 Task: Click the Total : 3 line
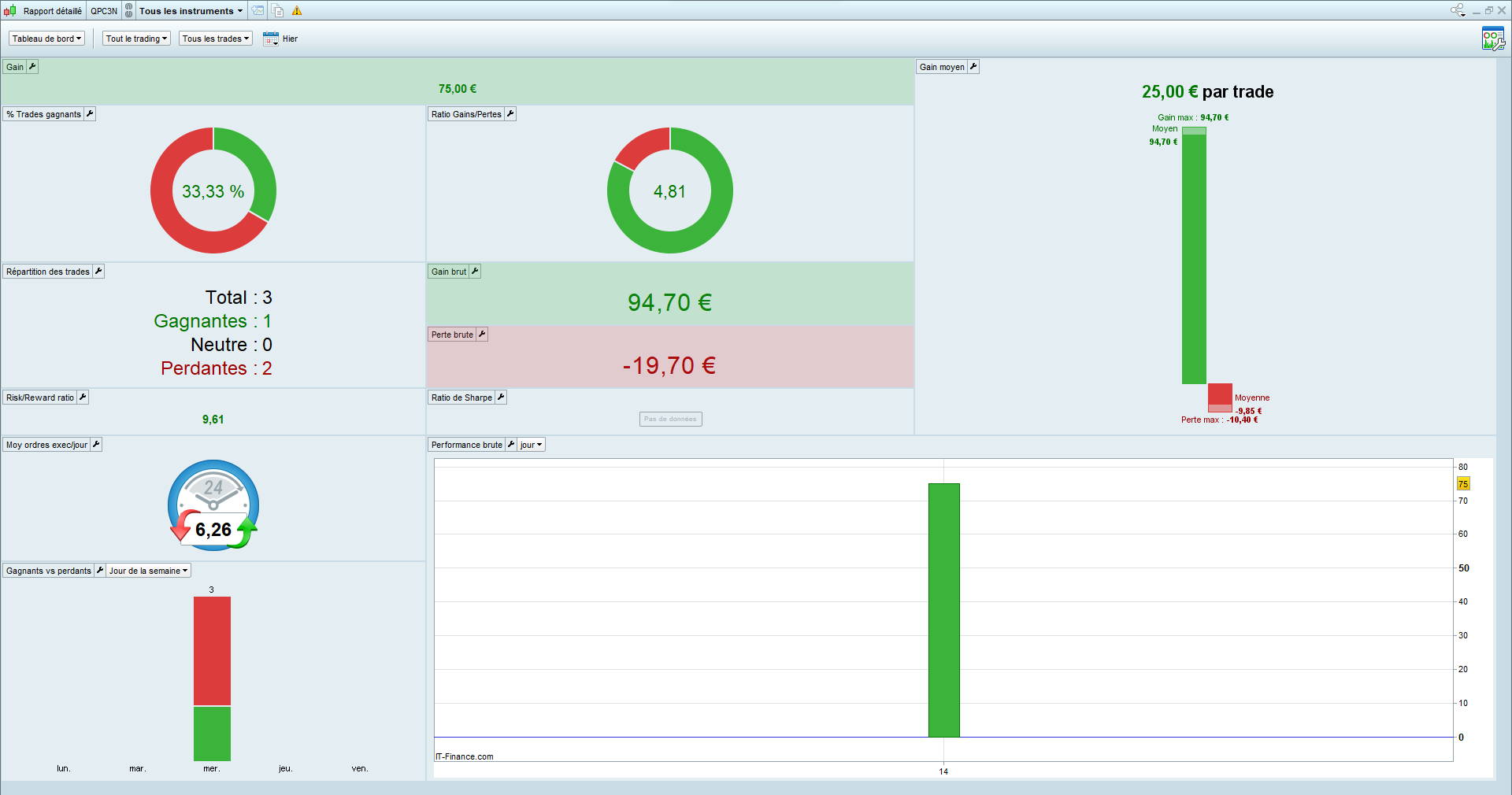click(239, 298)
